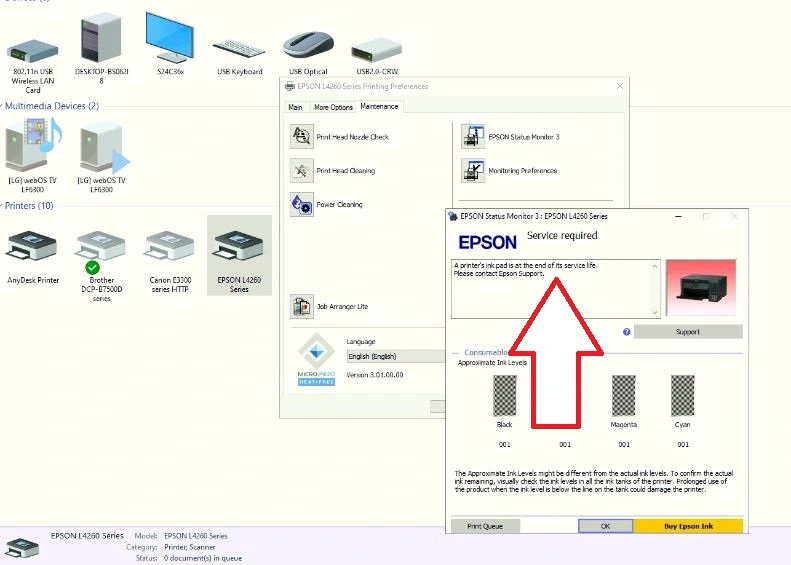Viewport: 791px width, 565px height.
Task: Click the Version 3.01.00.00 text
Action: click(375, 375)
